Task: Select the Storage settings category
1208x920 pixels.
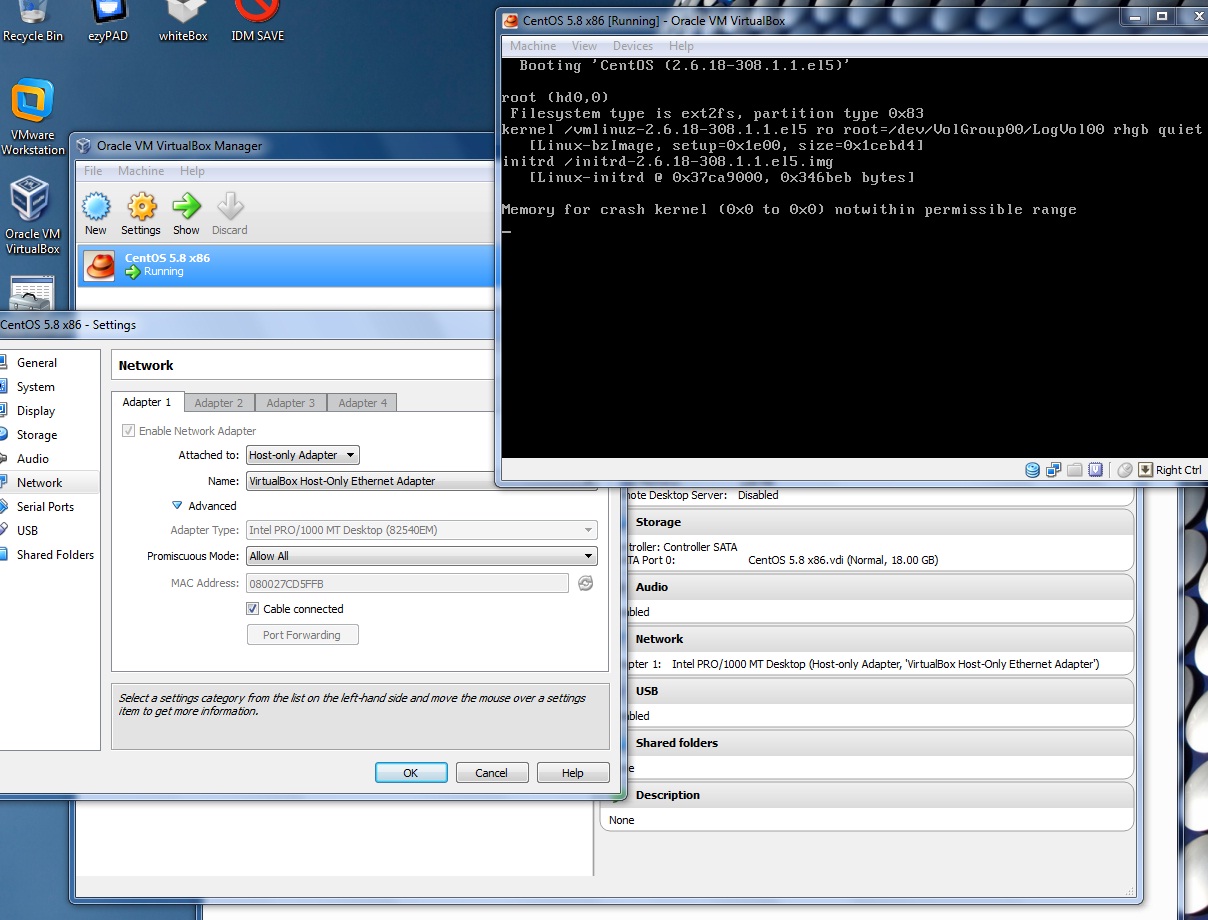Action: coord(37,435)
